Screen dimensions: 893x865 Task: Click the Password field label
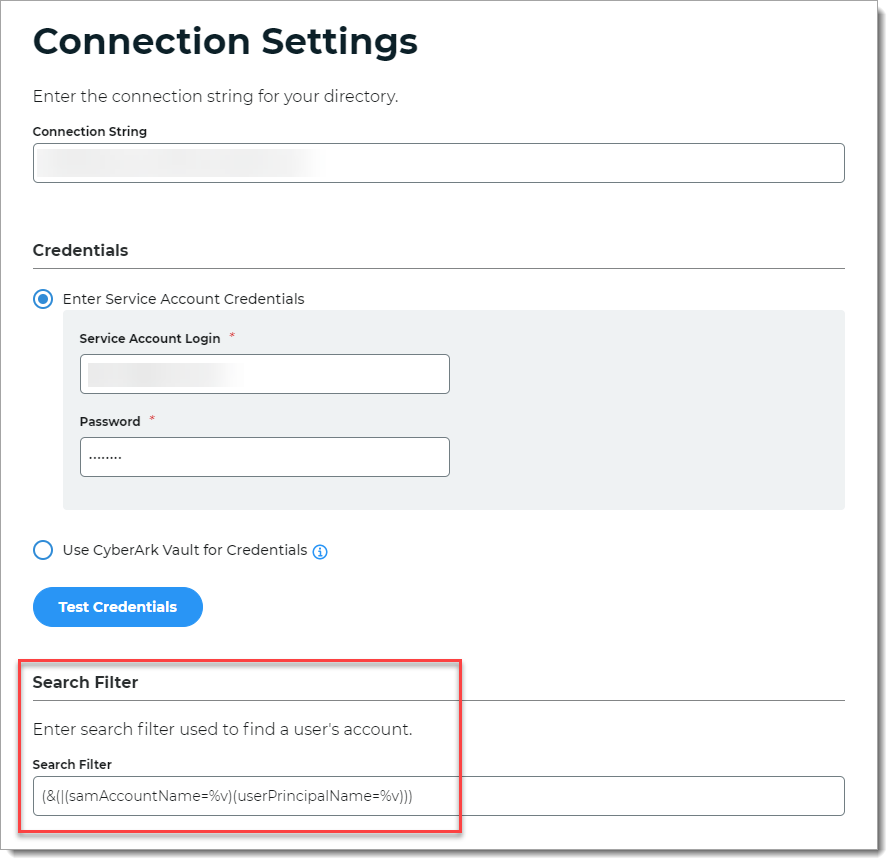tap(110, 421)
